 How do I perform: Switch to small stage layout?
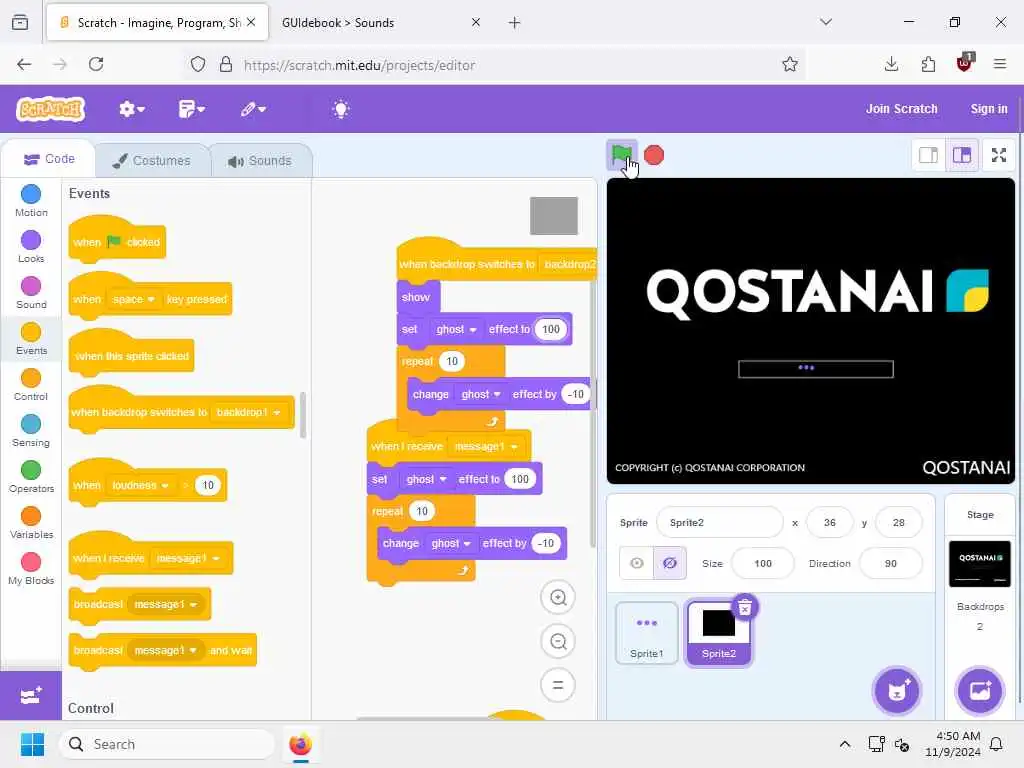(x=928, y=155)
